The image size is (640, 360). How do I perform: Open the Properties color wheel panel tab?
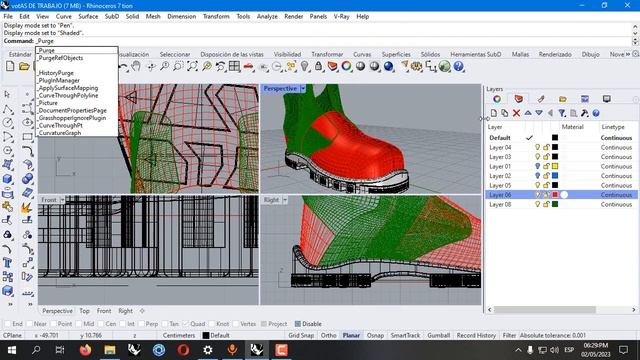coord(497,99)
